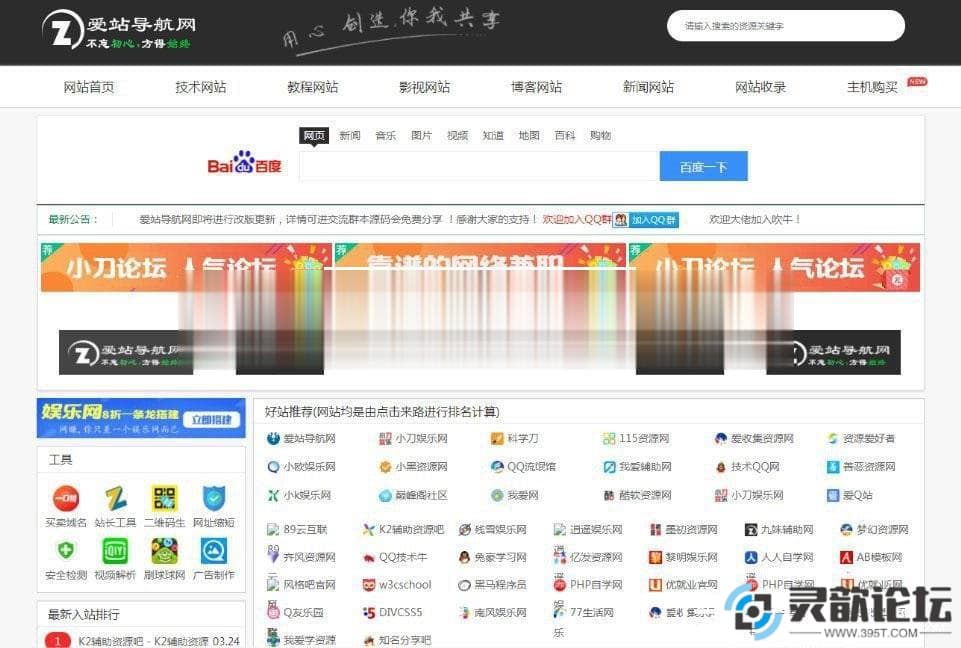Click the 九妹辅助网 black favicon
This screenshot has width=961, height=648.
(x=751, y=530)
